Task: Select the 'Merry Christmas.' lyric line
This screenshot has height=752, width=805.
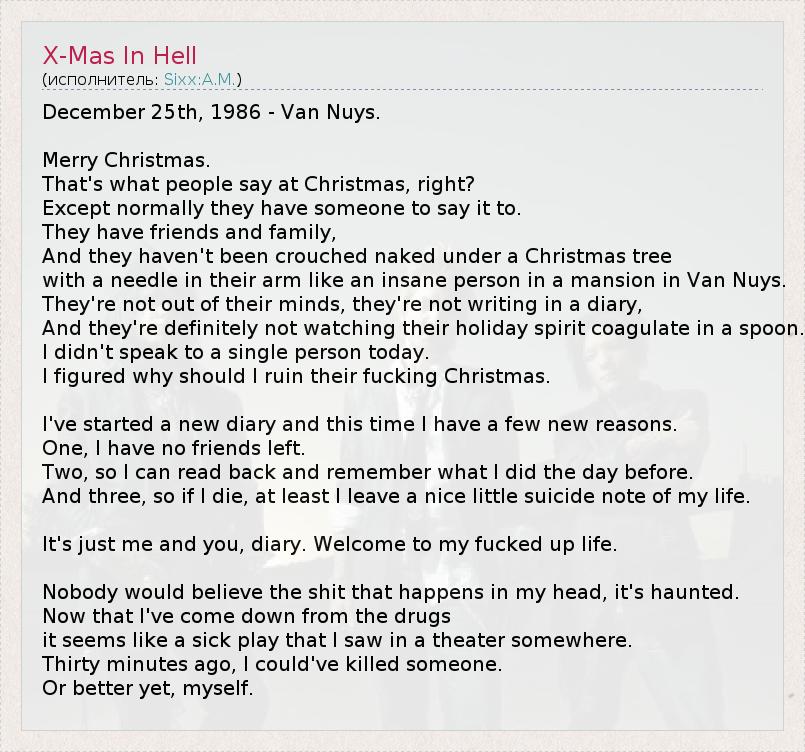Action: [x=126, y=160]
